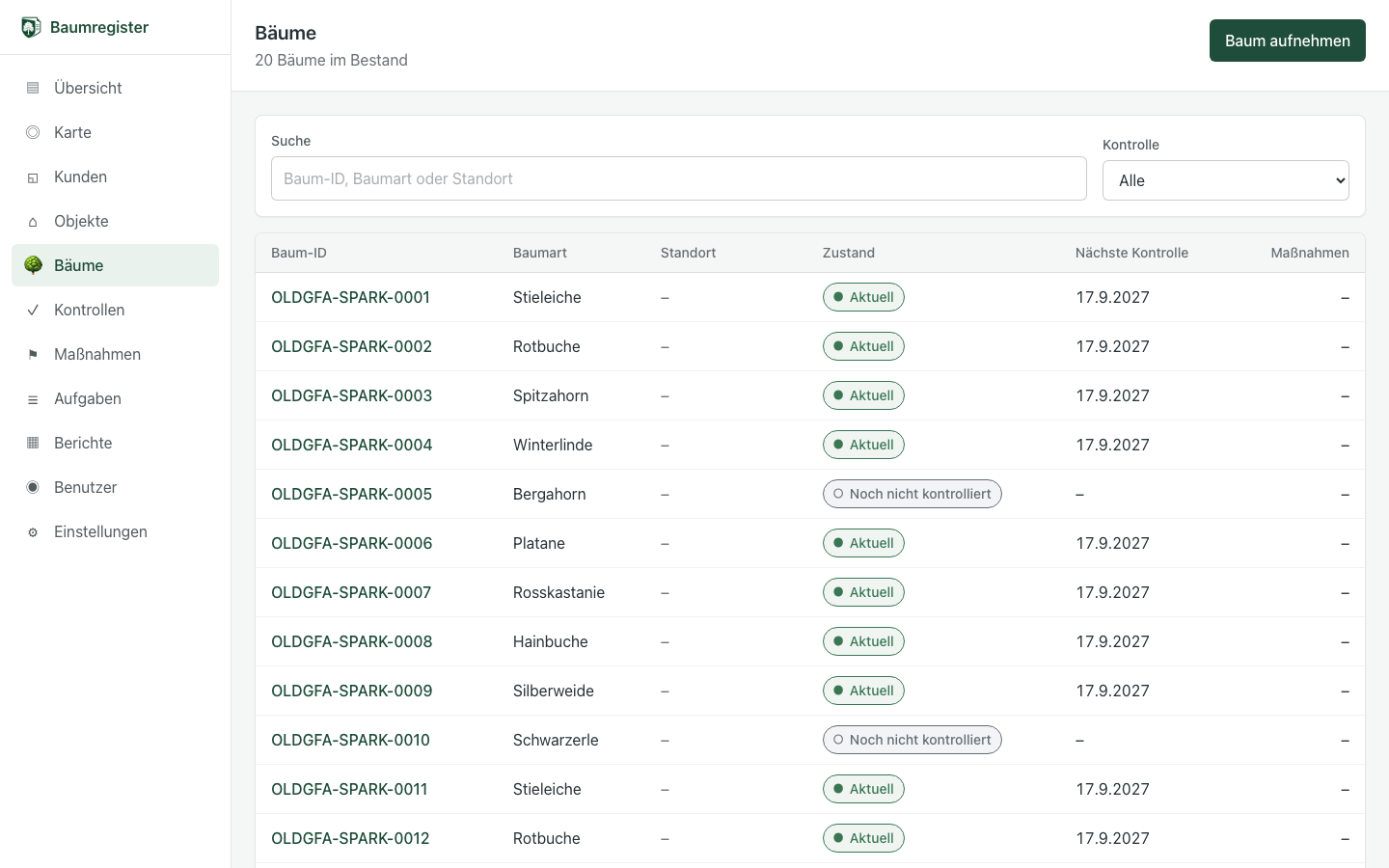Open Einstellungen in the sidebar

116,531
